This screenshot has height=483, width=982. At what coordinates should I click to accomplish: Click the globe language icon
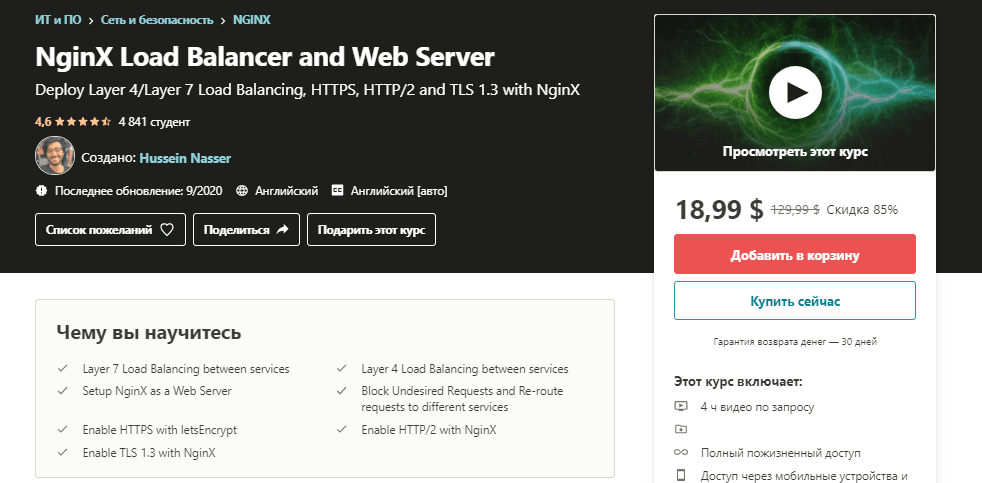coord(242,190)
